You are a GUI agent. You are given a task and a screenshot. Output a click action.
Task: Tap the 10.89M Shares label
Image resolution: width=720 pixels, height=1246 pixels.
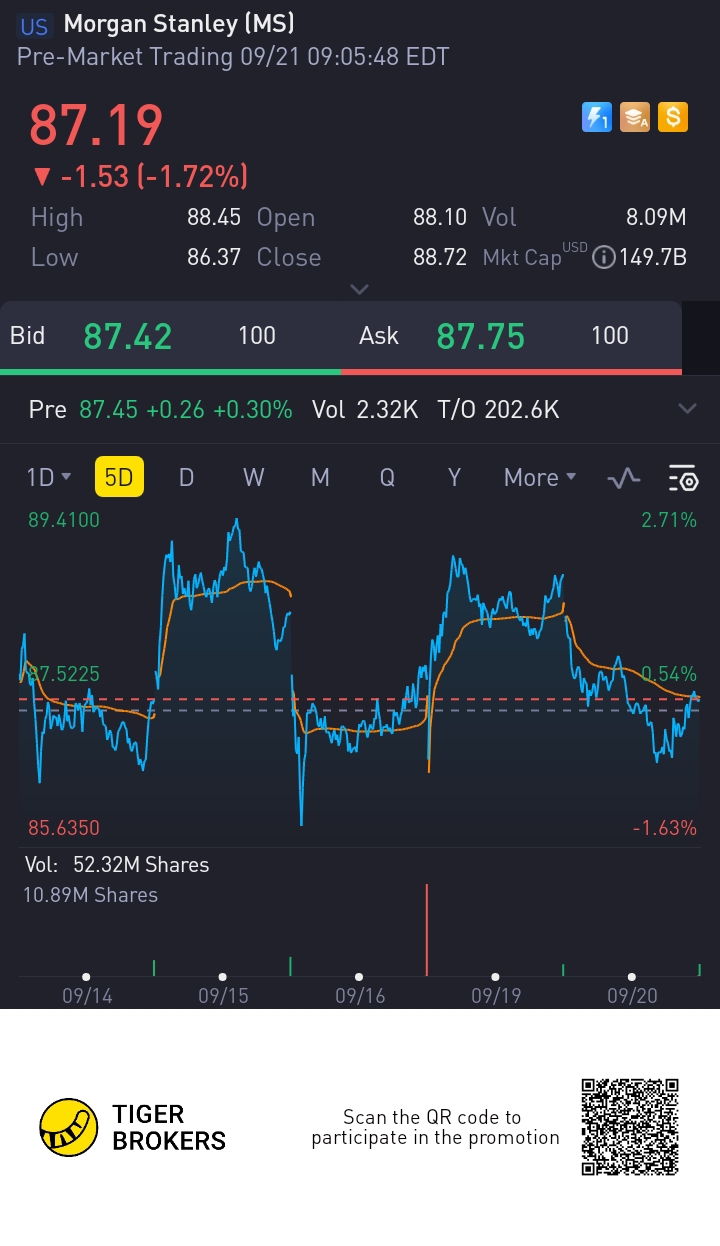coord(91,895)
